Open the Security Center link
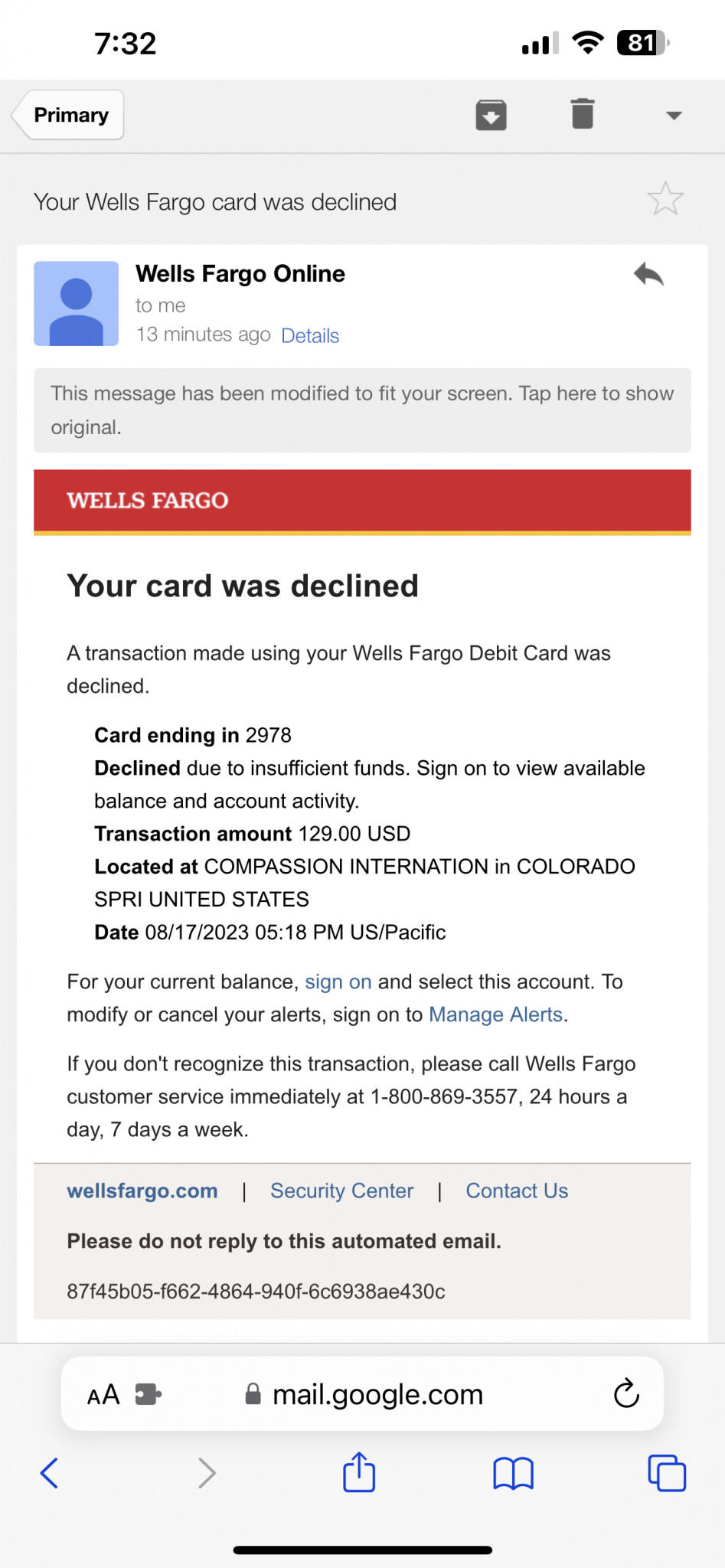The image size is (725, 1568). [x=341, y=1191]
